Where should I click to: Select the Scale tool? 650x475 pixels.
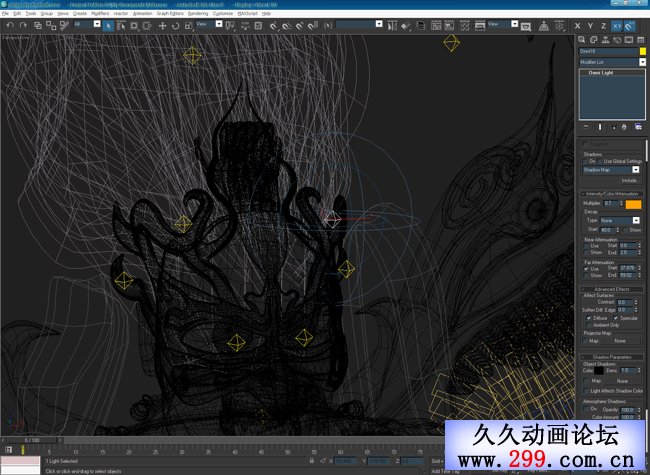[x=189, y=26]
